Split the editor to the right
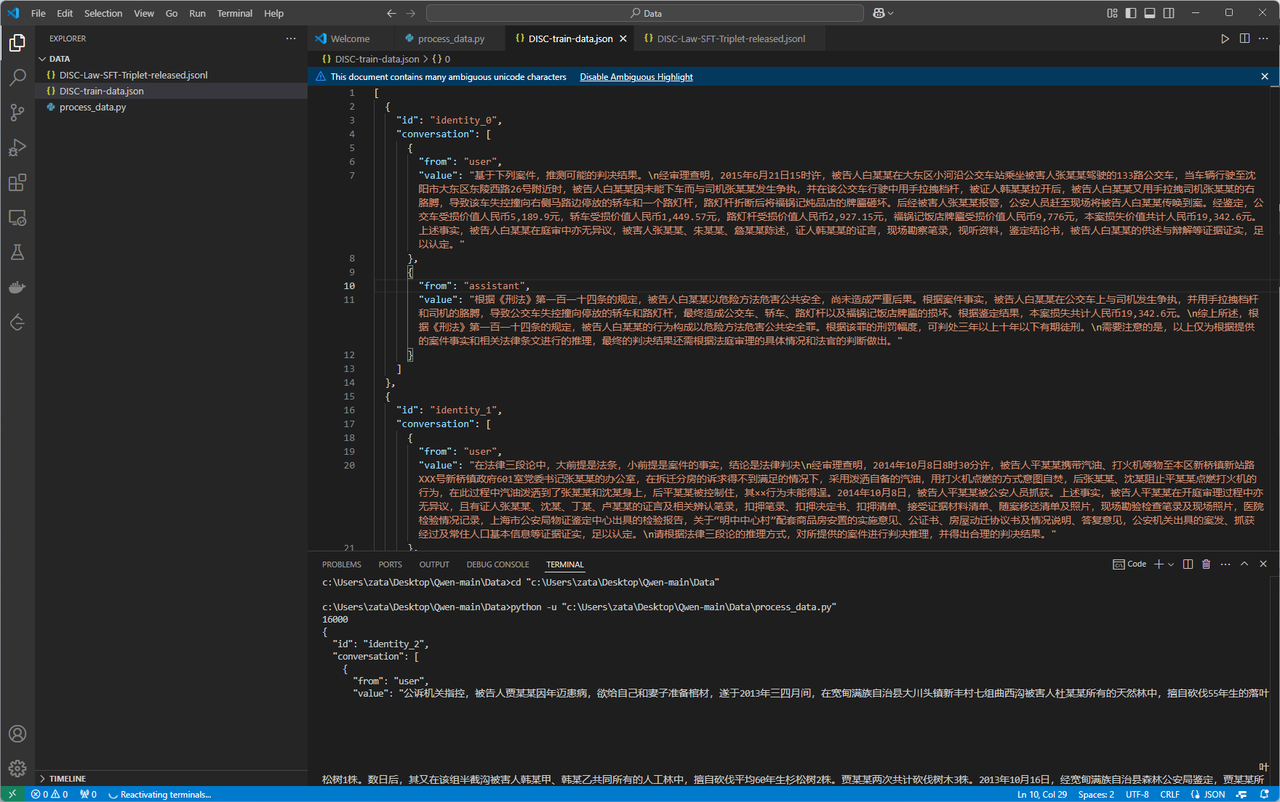 [1245, 39]
